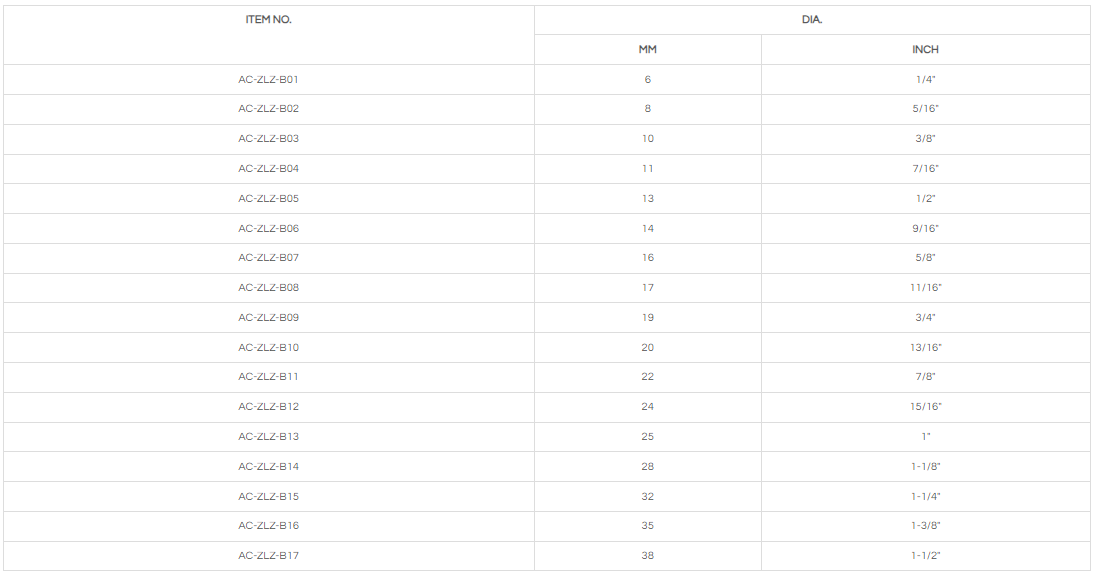
Task: Select the 14 mm diameter cell
Action: 648,228
